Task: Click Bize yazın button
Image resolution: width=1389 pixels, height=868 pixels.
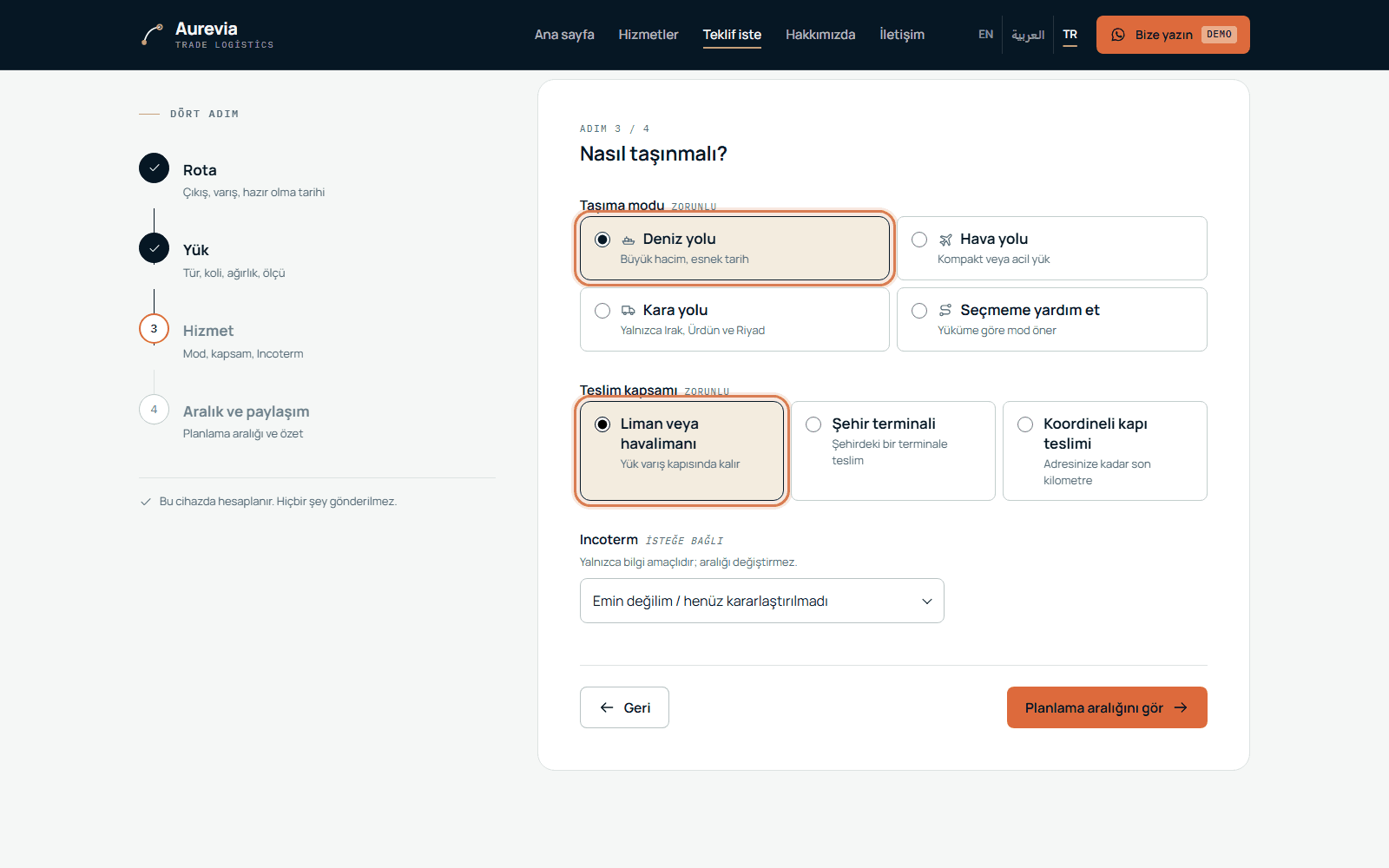Action: point(1173,35)
